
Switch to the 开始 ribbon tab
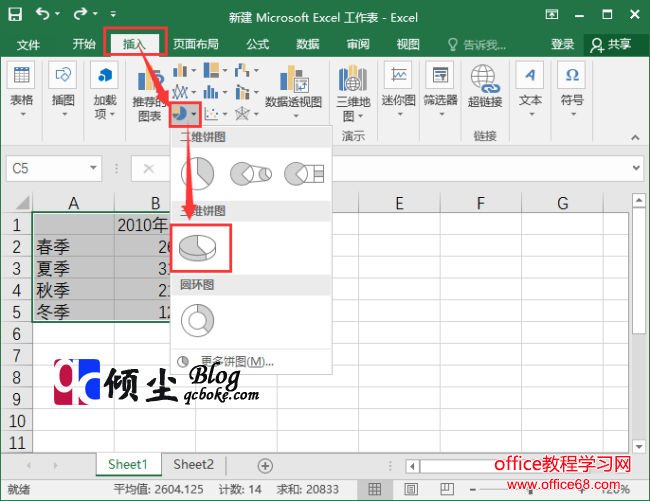pyautogui.click(x=84, y=44)
